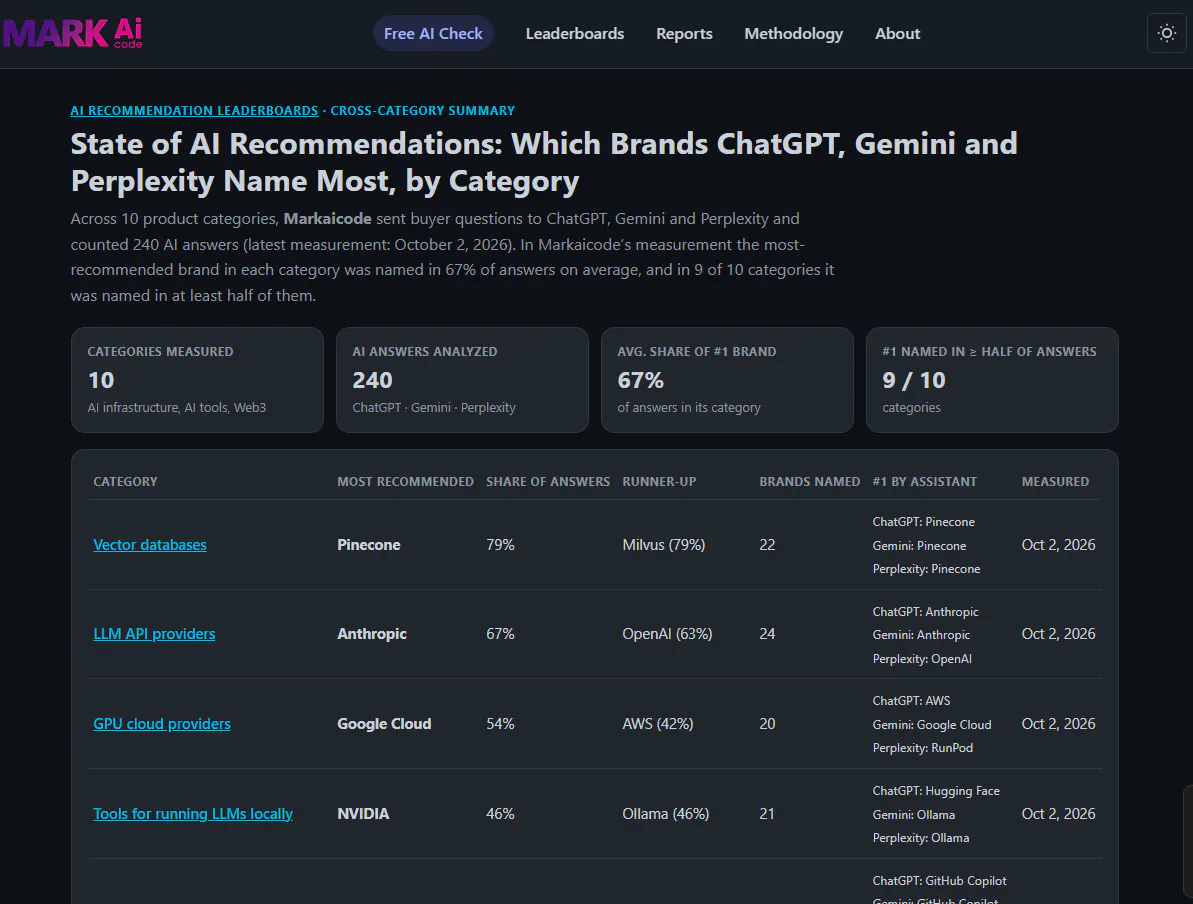Click the brands named value 21
The width and height of the screenshot is (1193, 904).
tap(767, 813)
